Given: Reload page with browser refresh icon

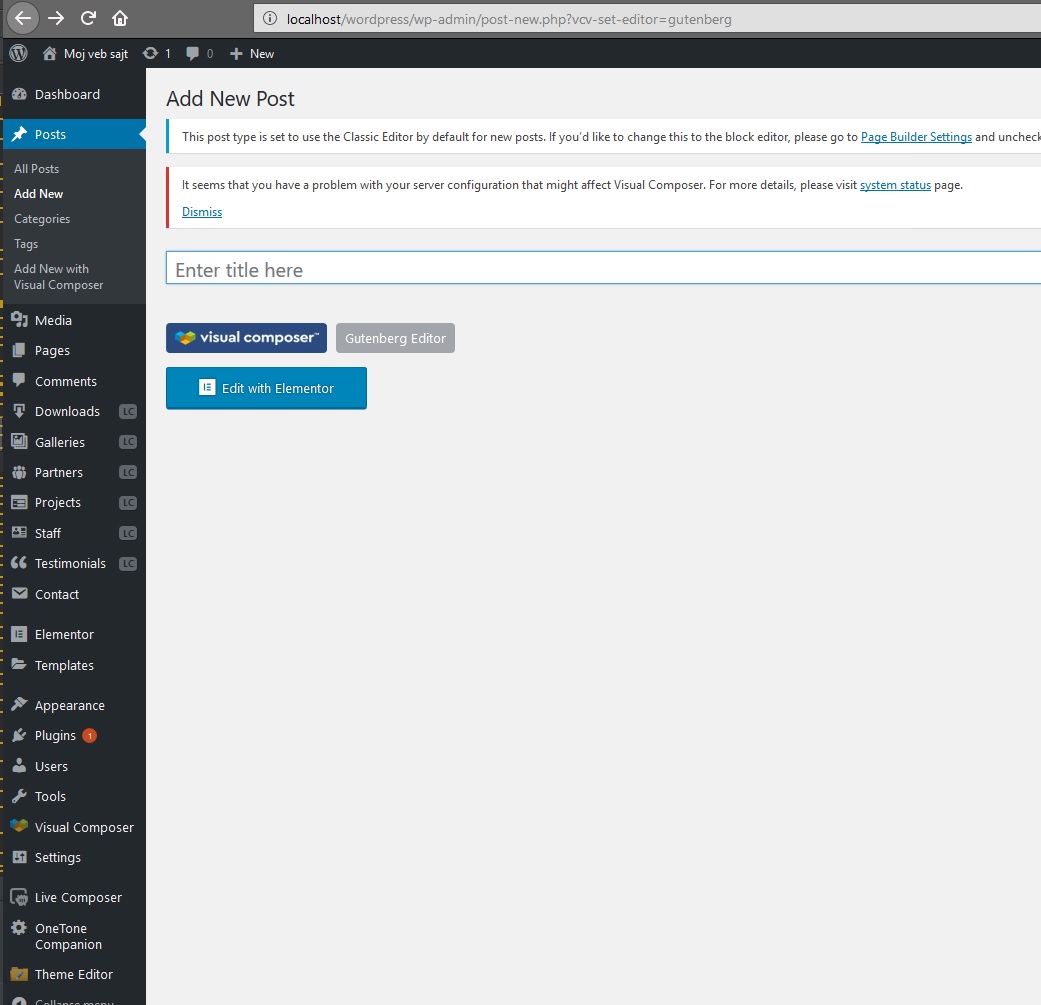Looking at the screenshot, I should point(88,18).
